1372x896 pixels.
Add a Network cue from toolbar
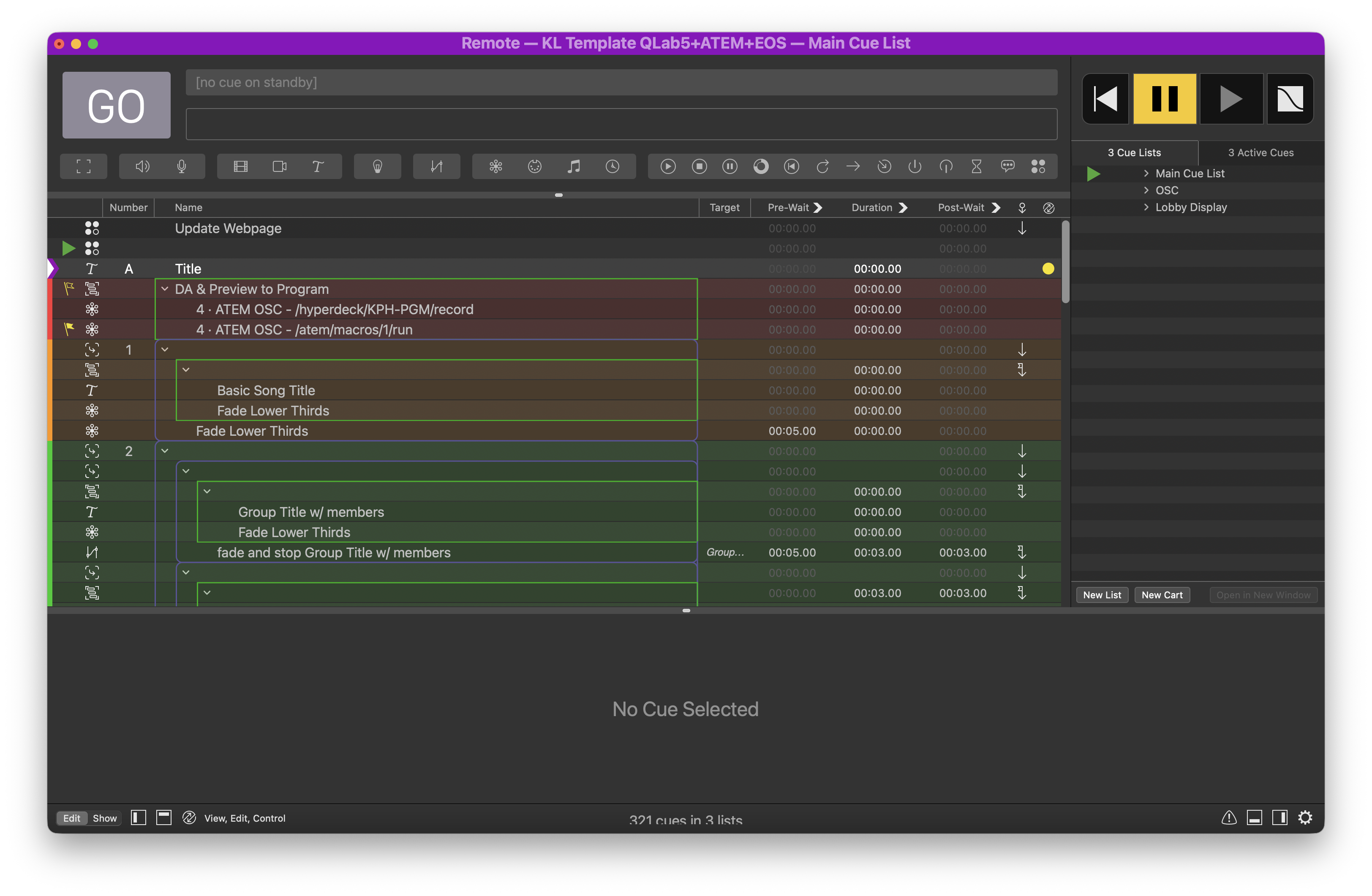[x=496, y=166]
